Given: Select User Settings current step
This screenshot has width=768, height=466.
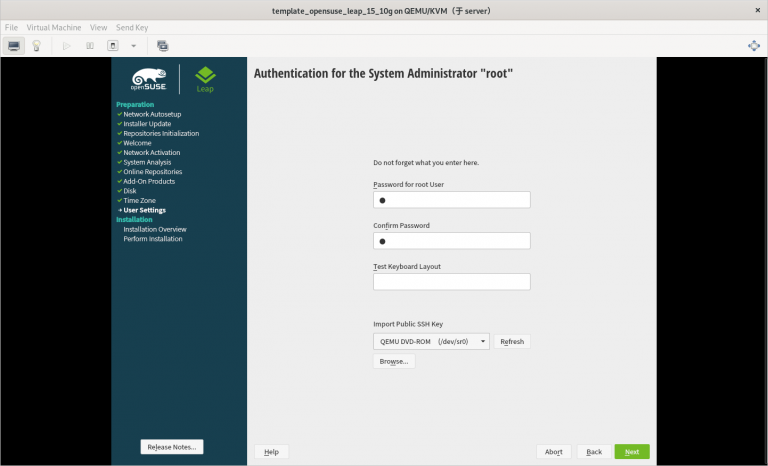Looking at the screenshot, I should tap(144, 210).
